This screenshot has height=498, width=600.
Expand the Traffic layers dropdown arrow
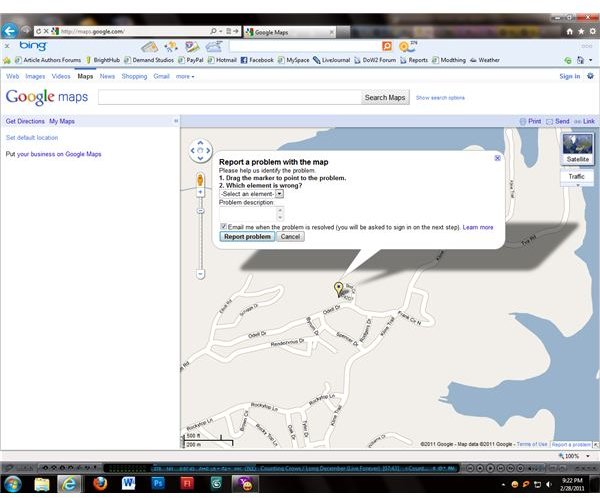tap(578, 185)
